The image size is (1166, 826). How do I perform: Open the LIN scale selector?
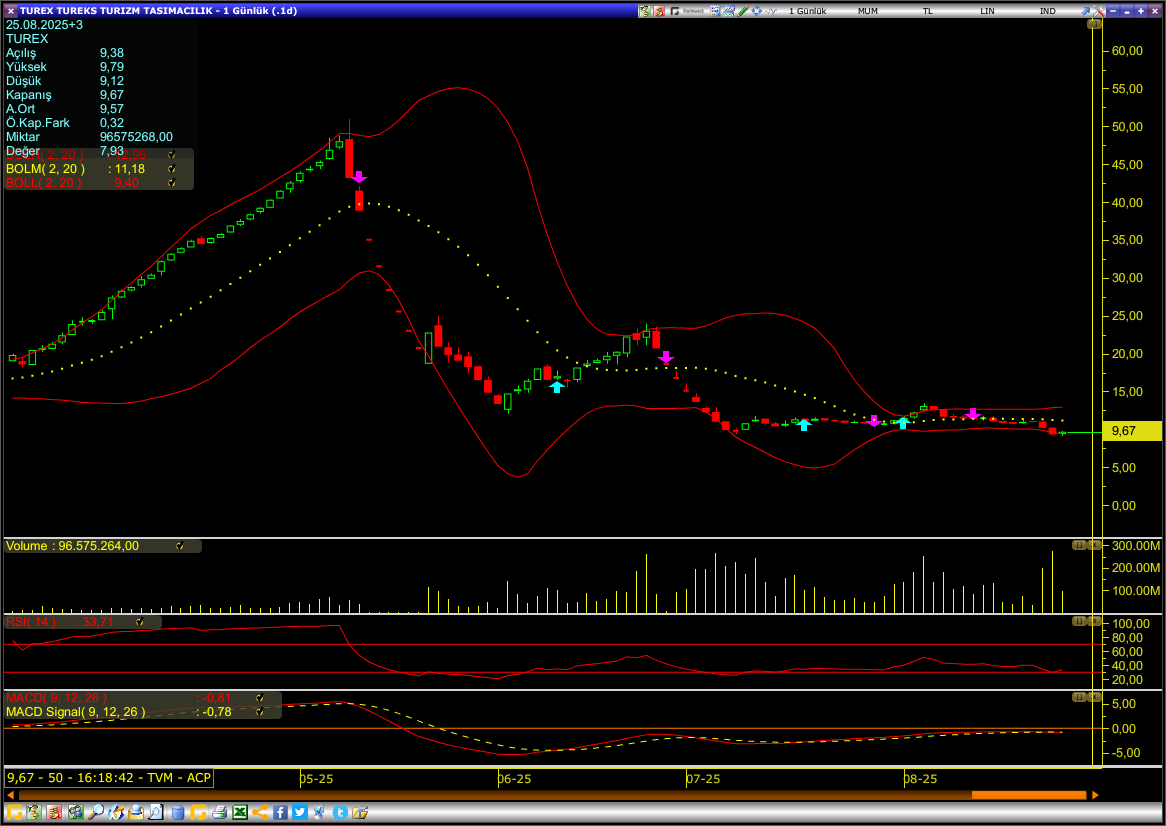[987, 11]
